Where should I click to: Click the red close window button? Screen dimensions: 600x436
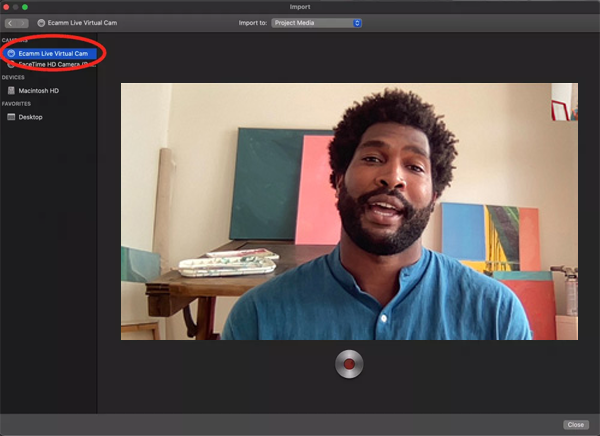(6, 6)
